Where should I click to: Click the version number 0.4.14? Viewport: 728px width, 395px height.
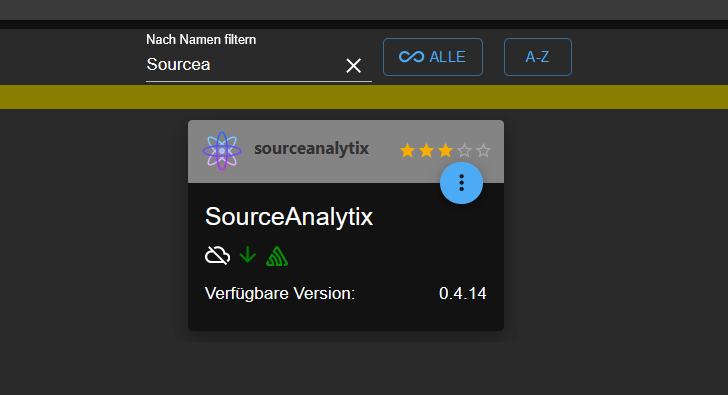coord(462,293)
